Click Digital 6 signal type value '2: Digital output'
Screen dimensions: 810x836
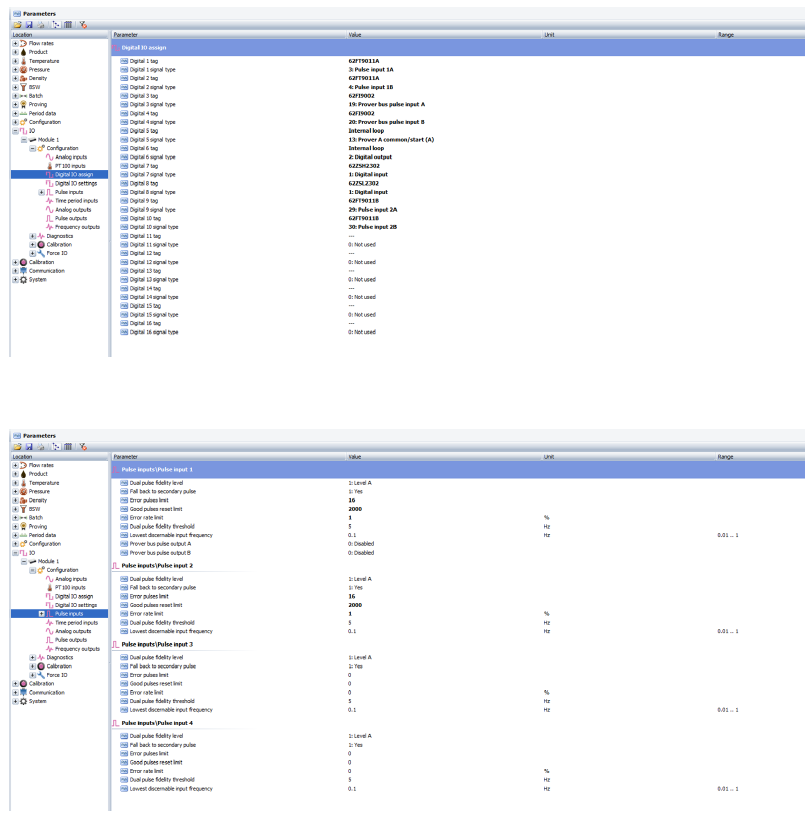point(370,157)
